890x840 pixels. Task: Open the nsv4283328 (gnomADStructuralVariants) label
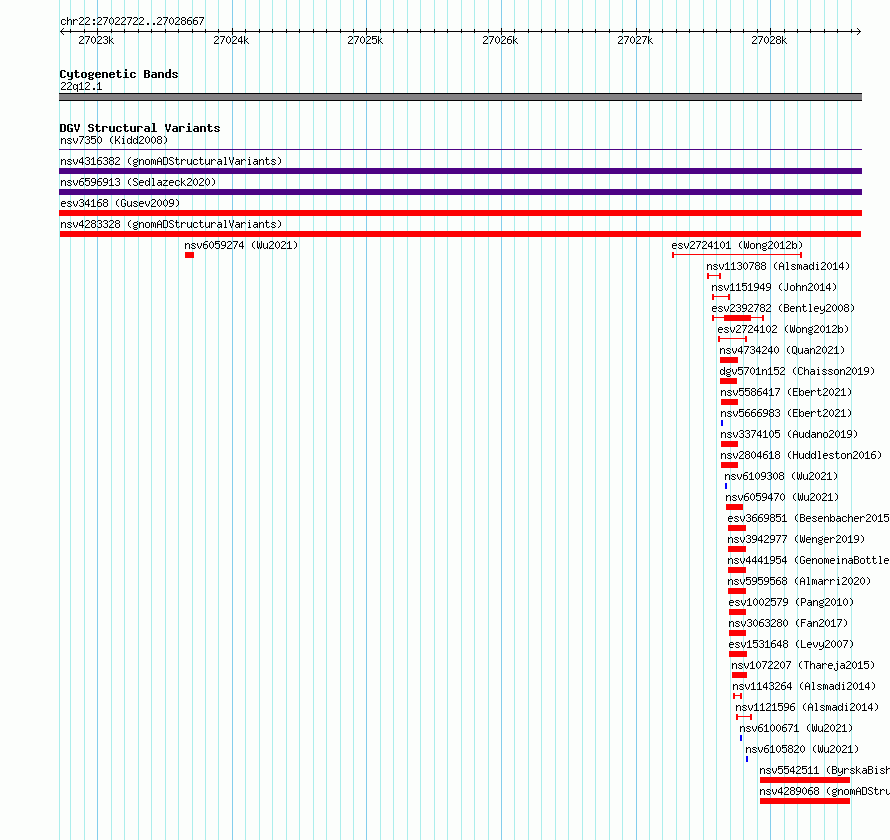click(x=171, y=224)
